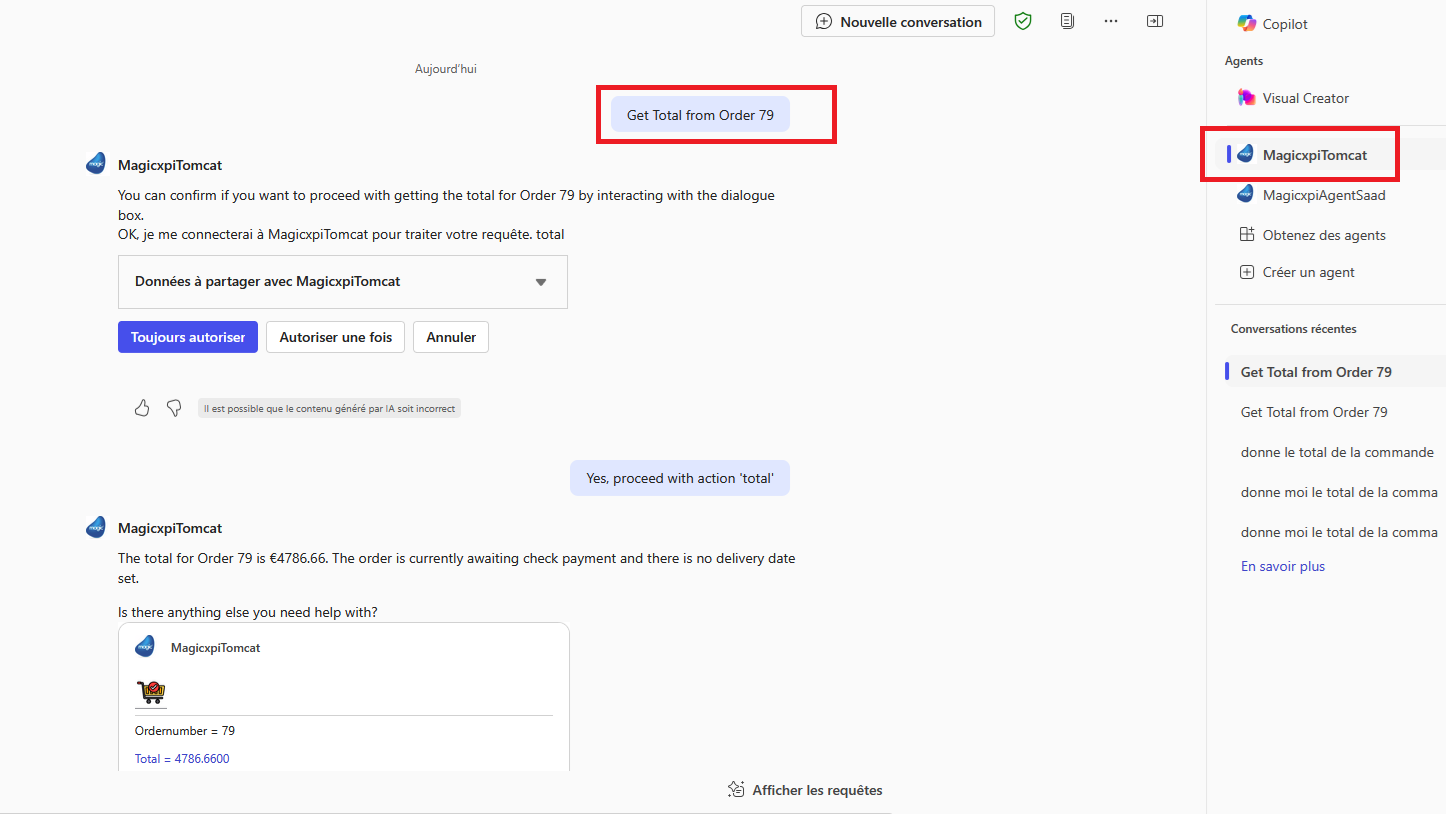
Task: Open the three-dots more options menu
Action: [x=1111, y=21]
